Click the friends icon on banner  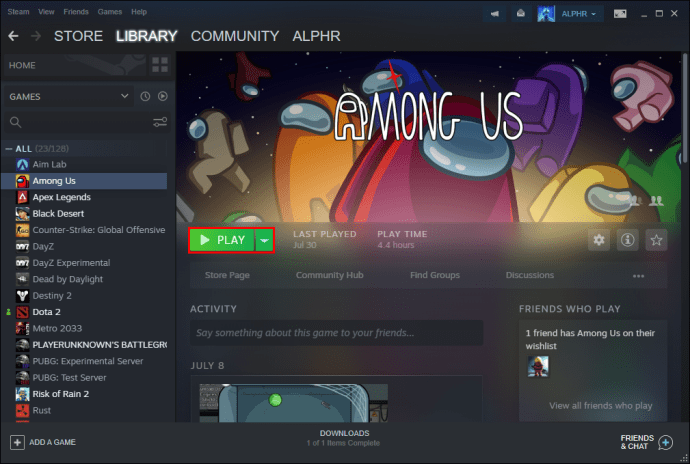tap(656, 201)
